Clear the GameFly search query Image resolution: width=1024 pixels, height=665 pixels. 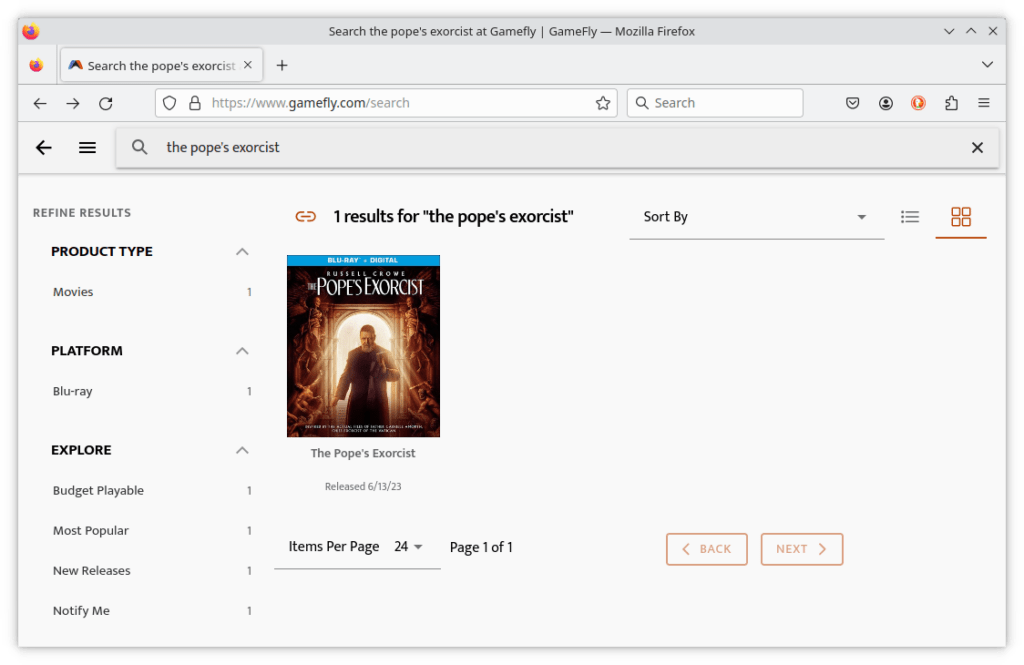[x=977, y=148]
